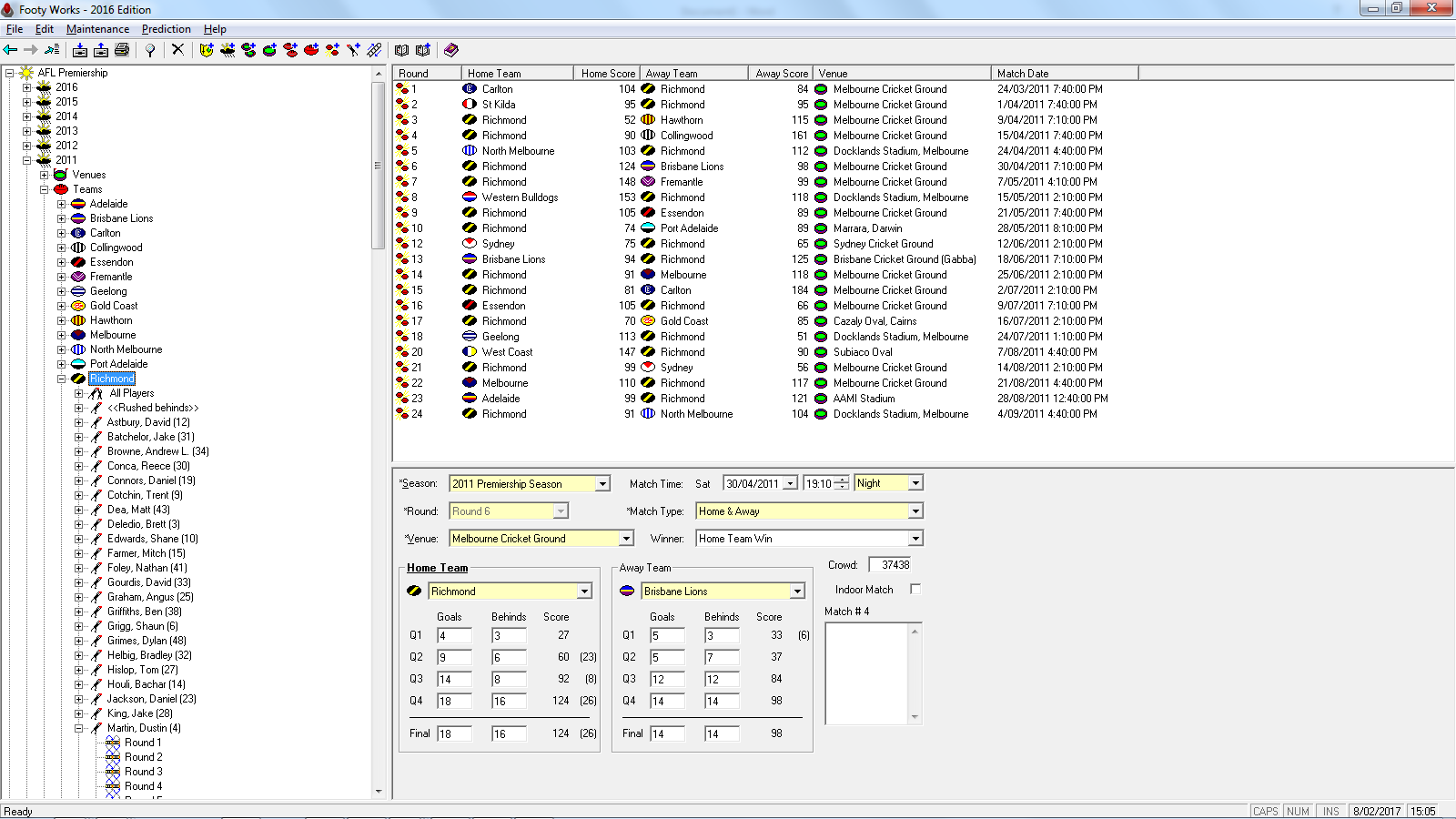Click the add match red ball icon
Screen dimensions: 1456x819
[x=332, y=50]
